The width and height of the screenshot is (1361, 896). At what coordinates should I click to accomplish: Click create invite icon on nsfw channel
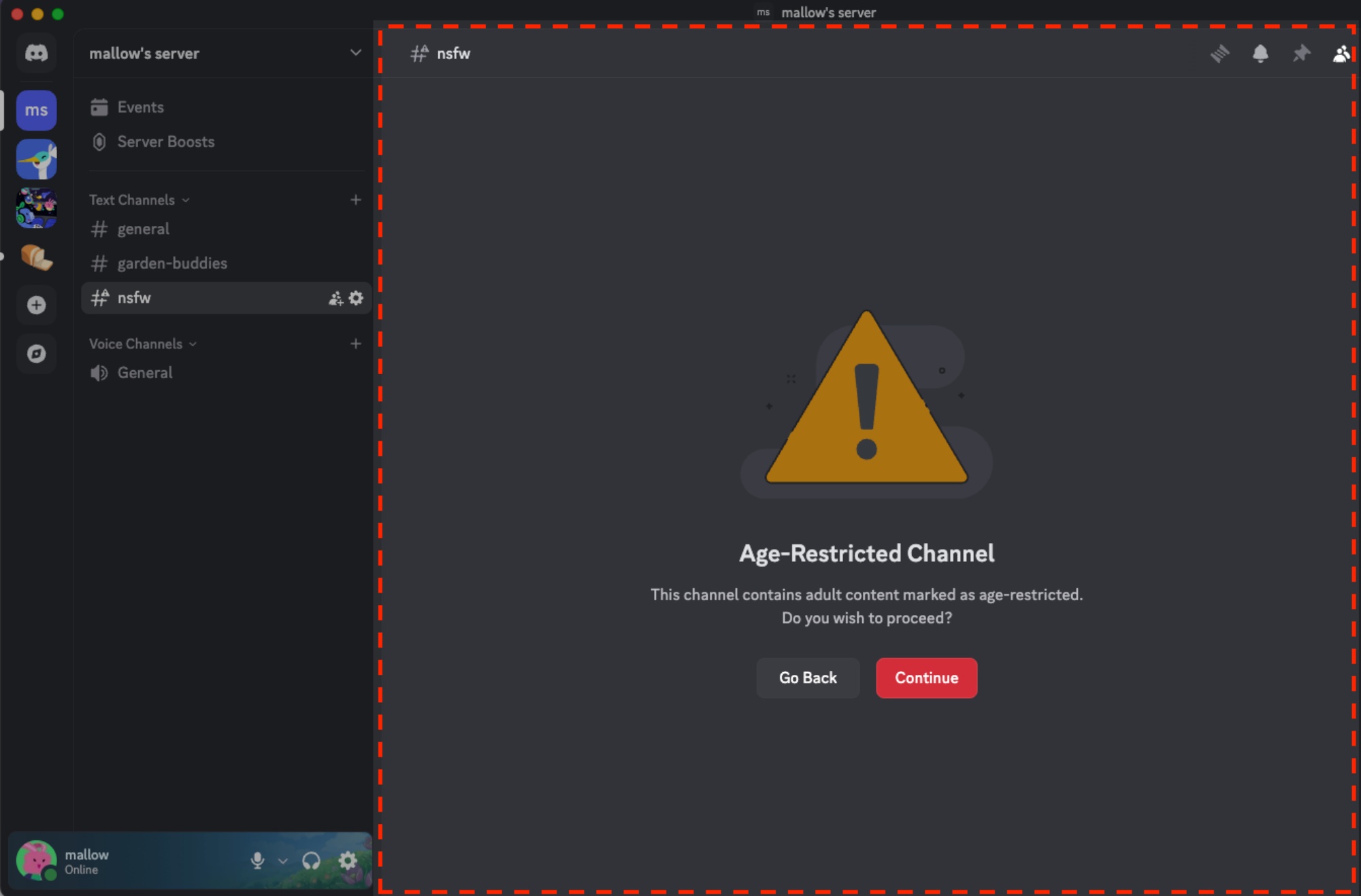coord(335,298)
